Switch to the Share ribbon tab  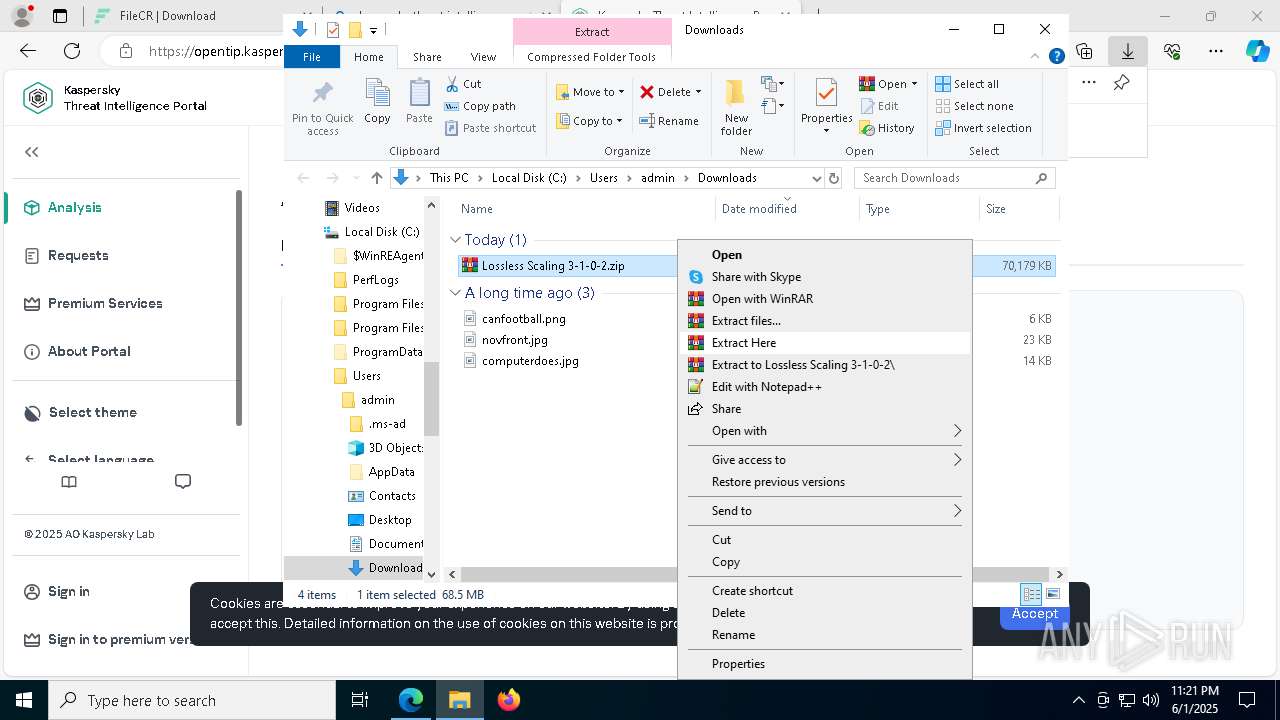[427, 57]
